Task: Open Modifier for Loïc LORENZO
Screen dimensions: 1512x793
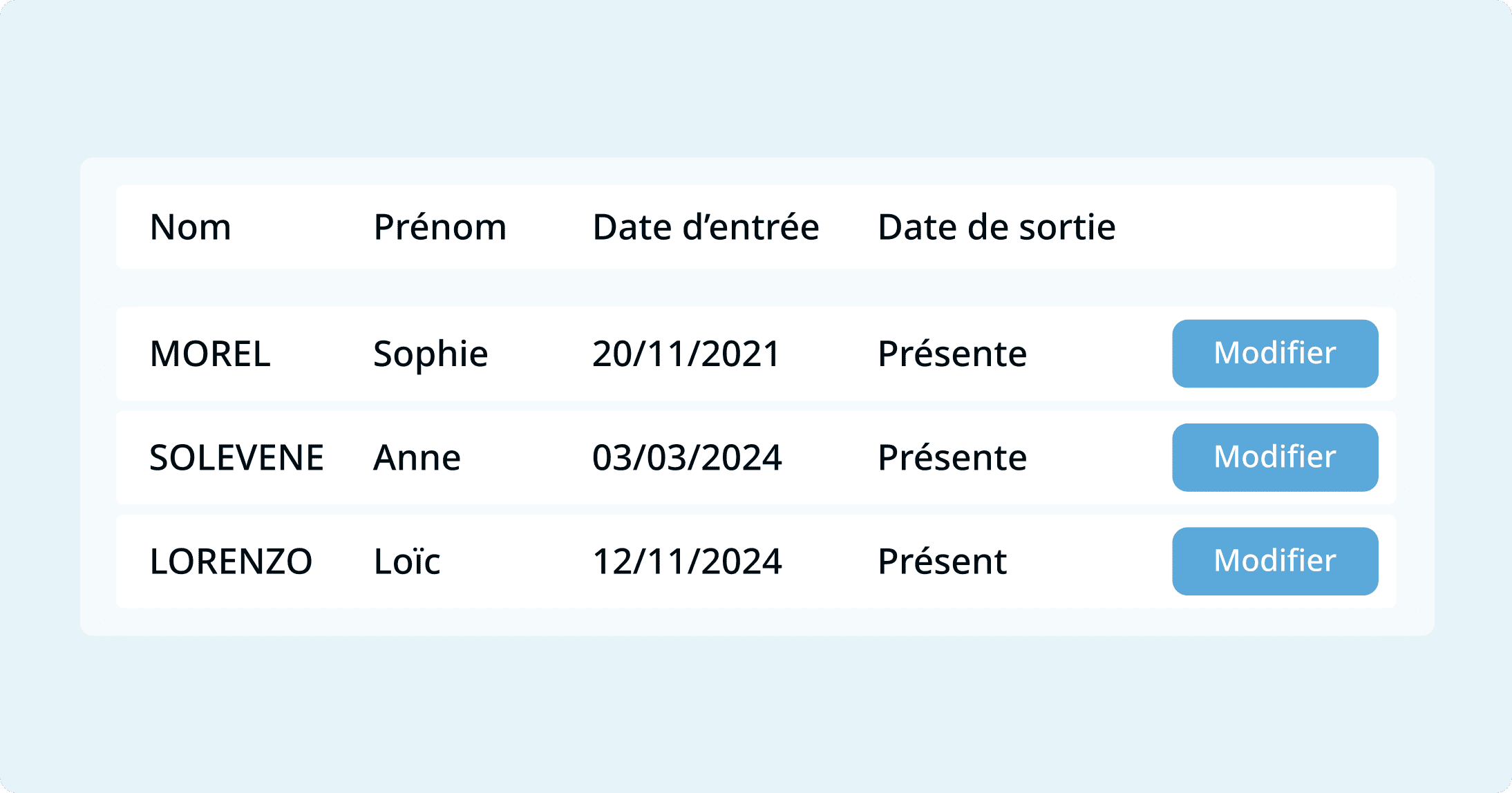Action: click(1275, 561)
